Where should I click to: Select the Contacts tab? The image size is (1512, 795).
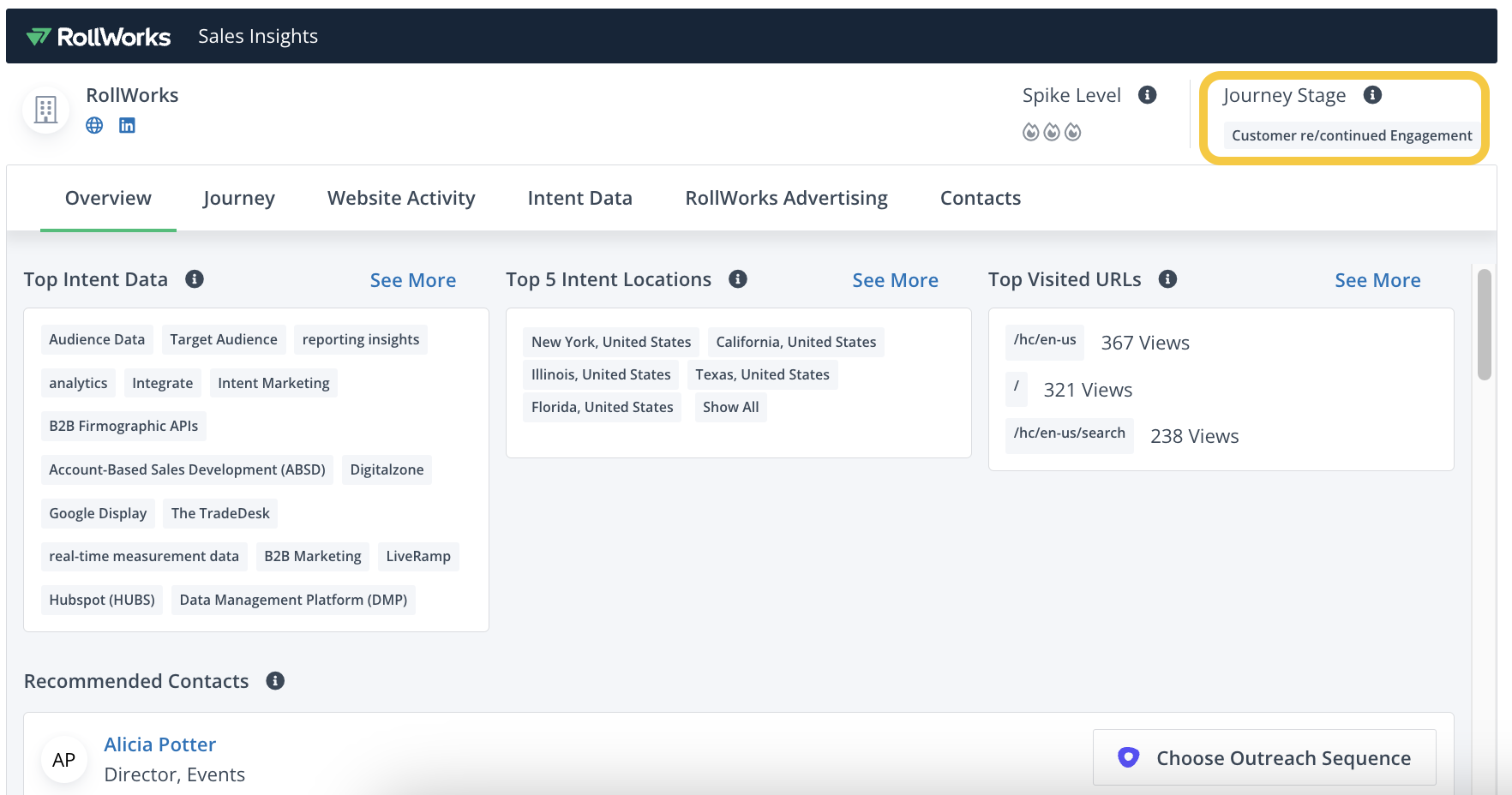pyautogui.click(x=980, y=199)
